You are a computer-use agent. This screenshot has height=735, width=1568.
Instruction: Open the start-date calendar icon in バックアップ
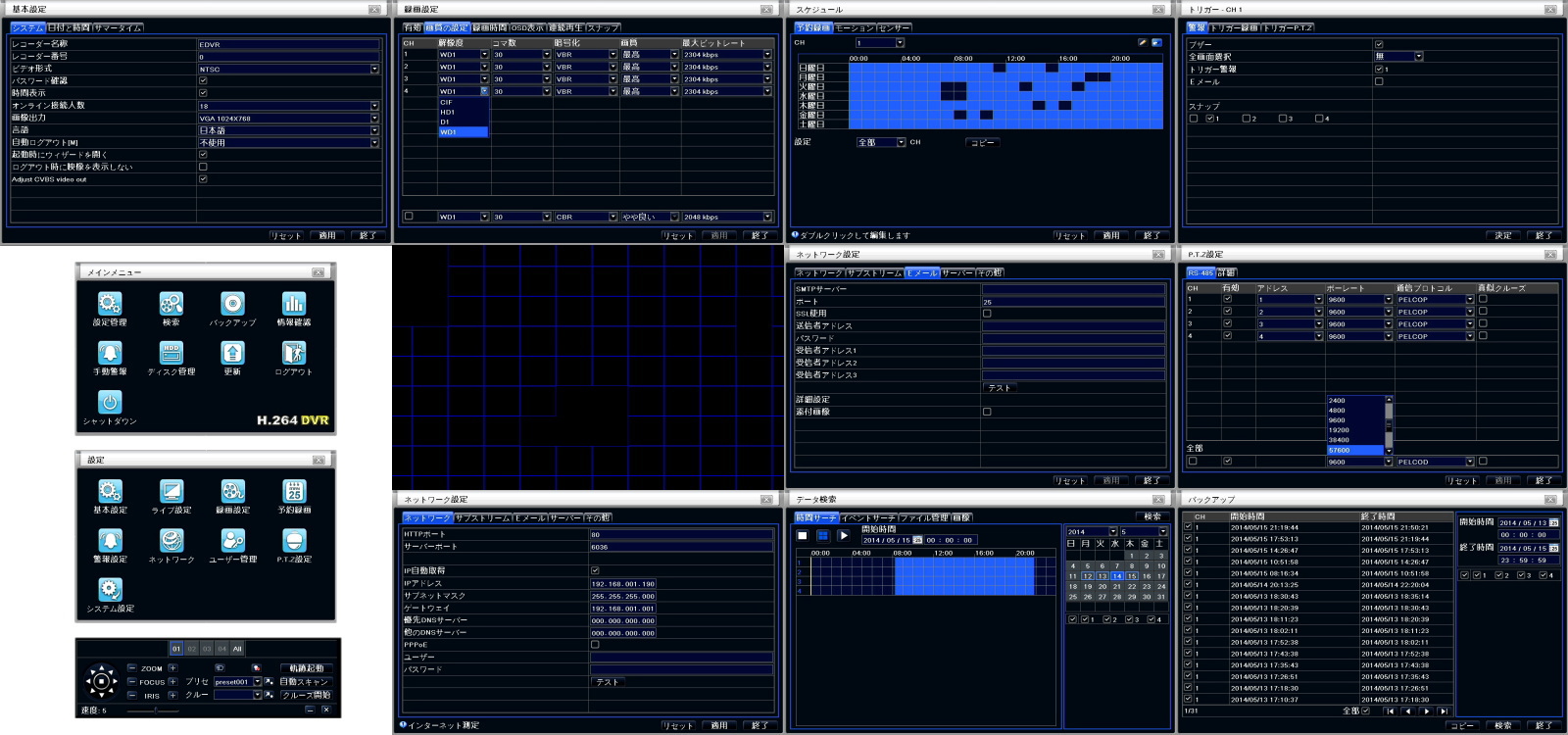[x=1554, y=523]
